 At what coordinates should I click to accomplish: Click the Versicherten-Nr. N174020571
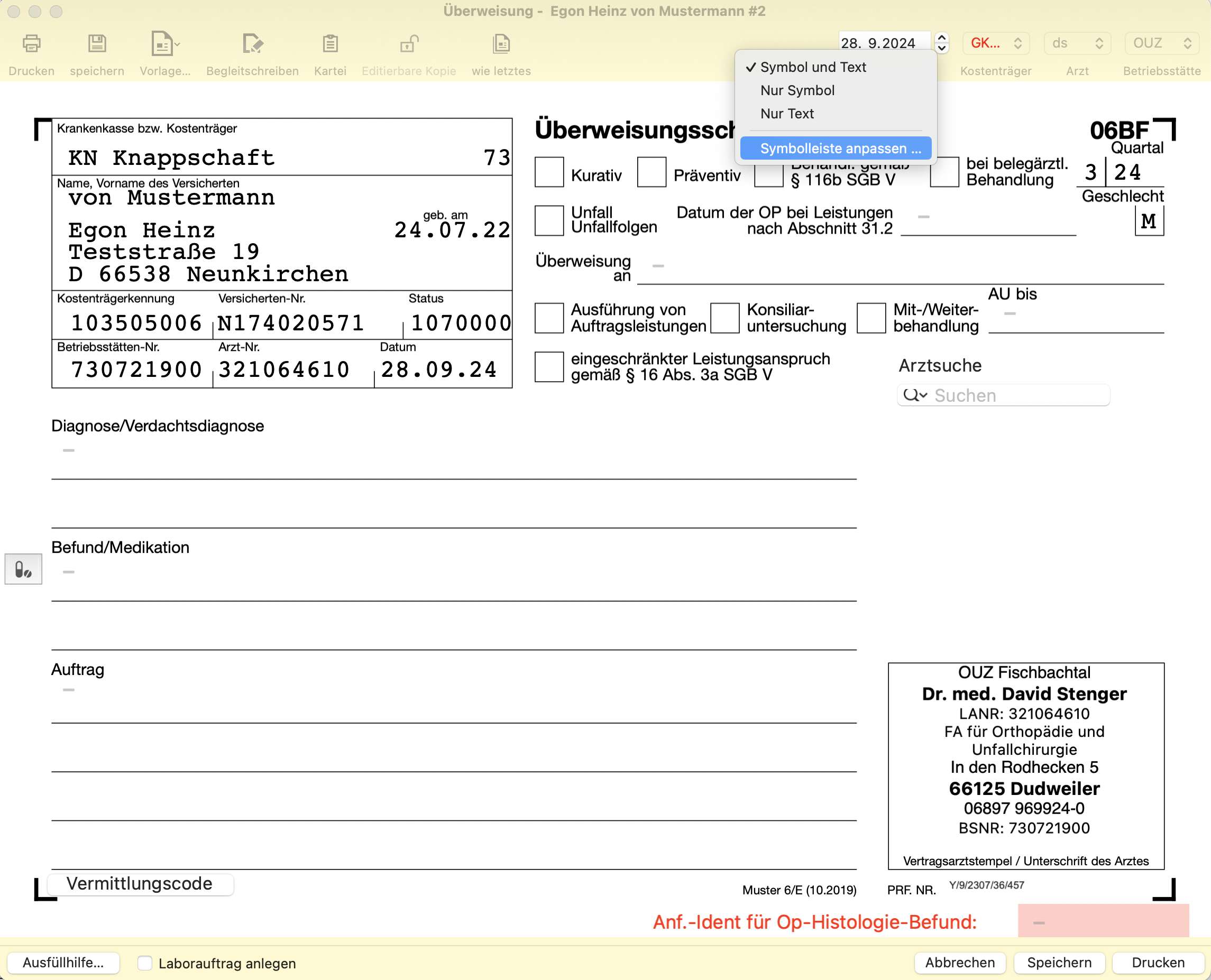pyautogui.click(x=290, y=323)
